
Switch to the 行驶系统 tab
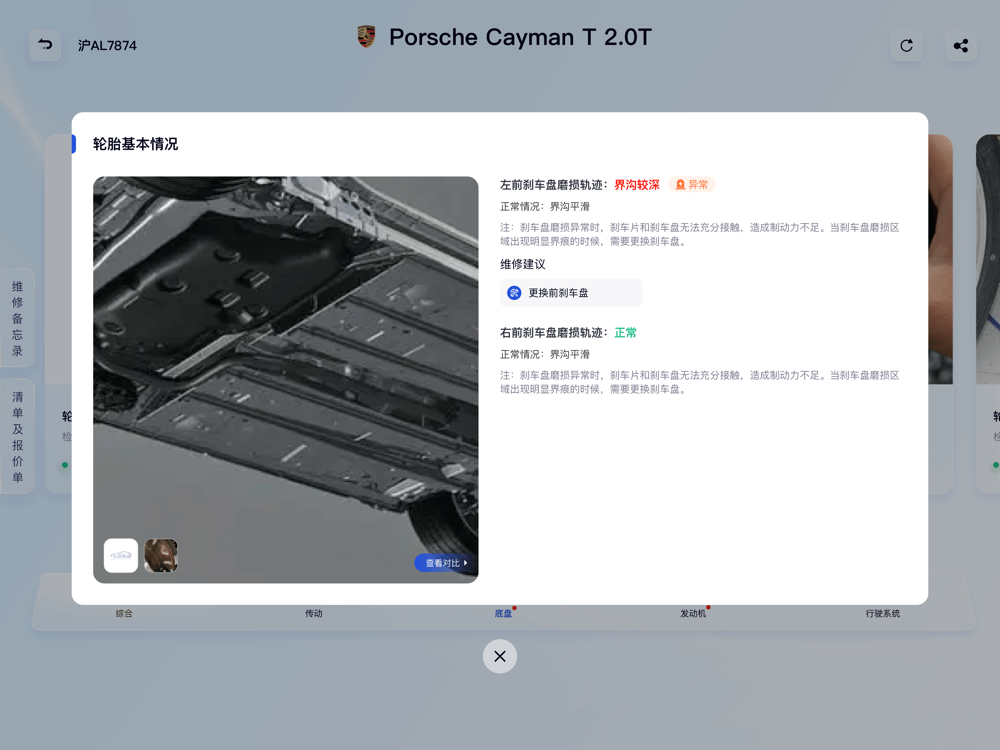883,614
